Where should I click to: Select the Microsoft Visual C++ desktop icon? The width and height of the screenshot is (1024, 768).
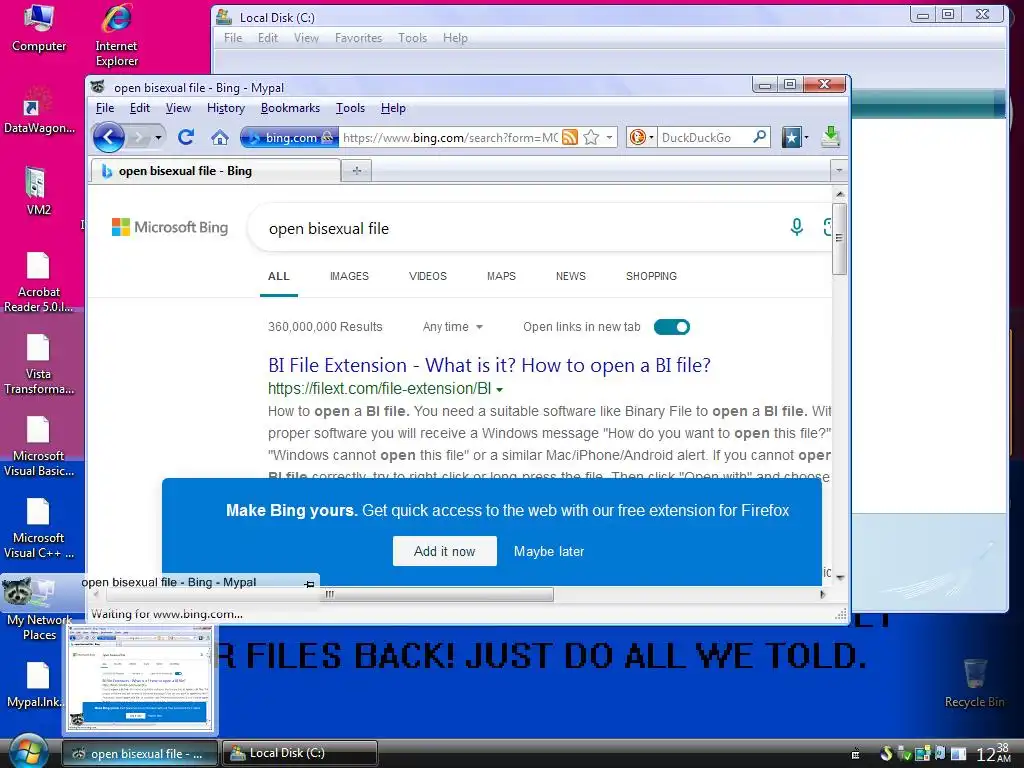39,528
